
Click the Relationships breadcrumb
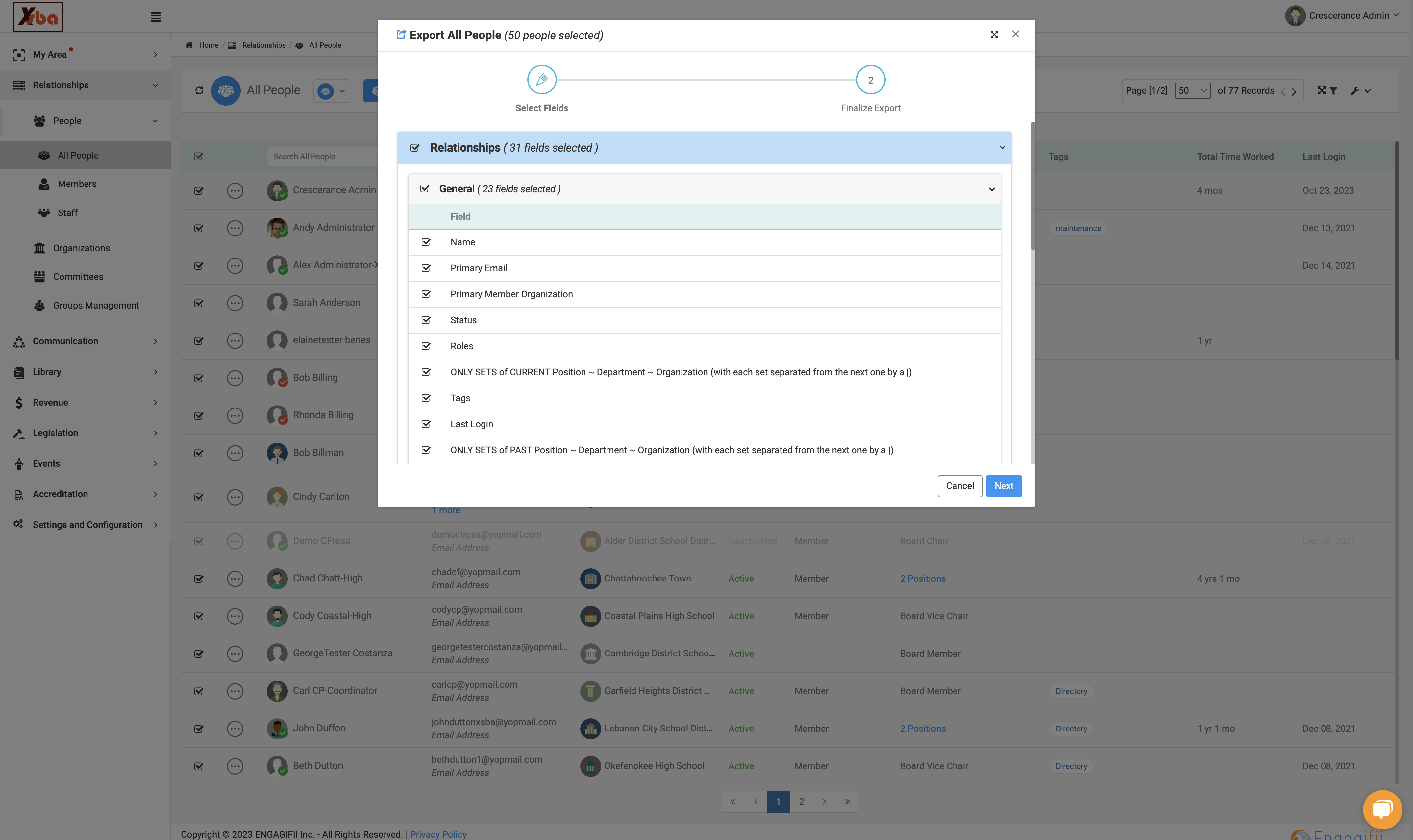pos(264,45)
